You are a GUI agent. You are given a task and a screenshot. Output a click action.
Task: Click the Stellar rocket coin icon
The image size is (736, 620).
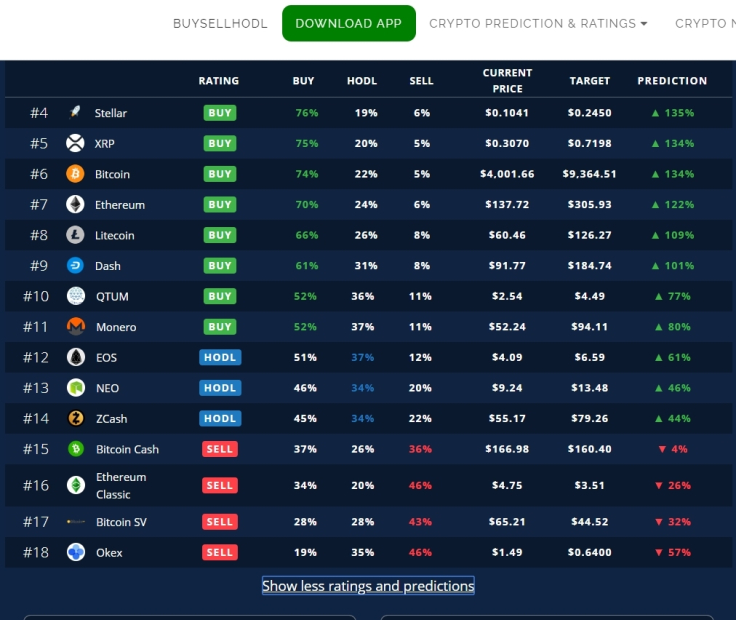75,113
